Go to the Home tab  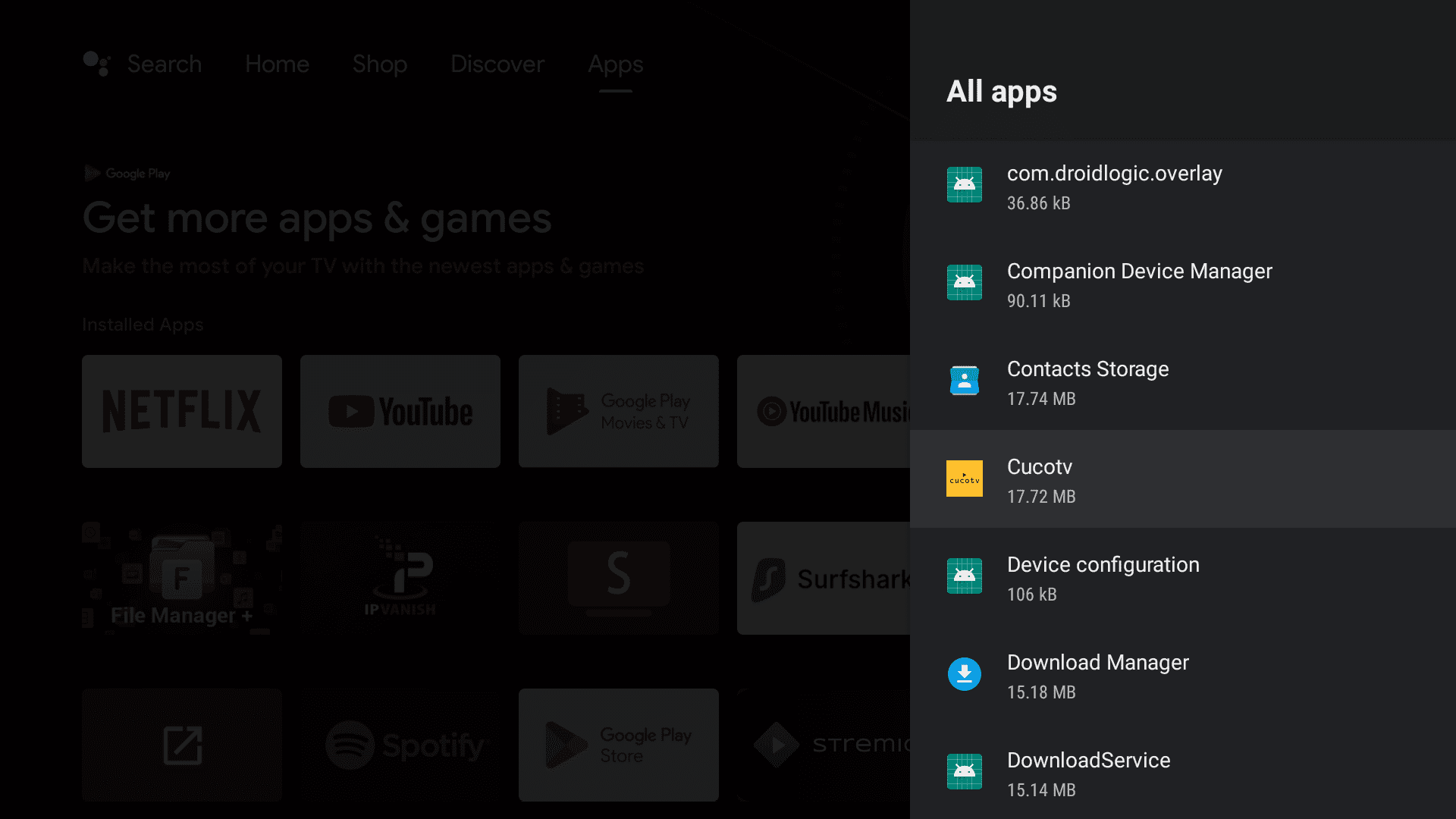pos(277,64)
